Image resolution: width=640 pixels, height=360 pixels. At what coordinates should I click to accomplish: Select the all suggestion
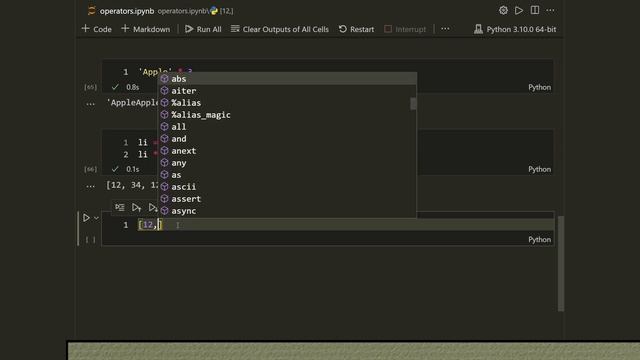pos(287,127)
